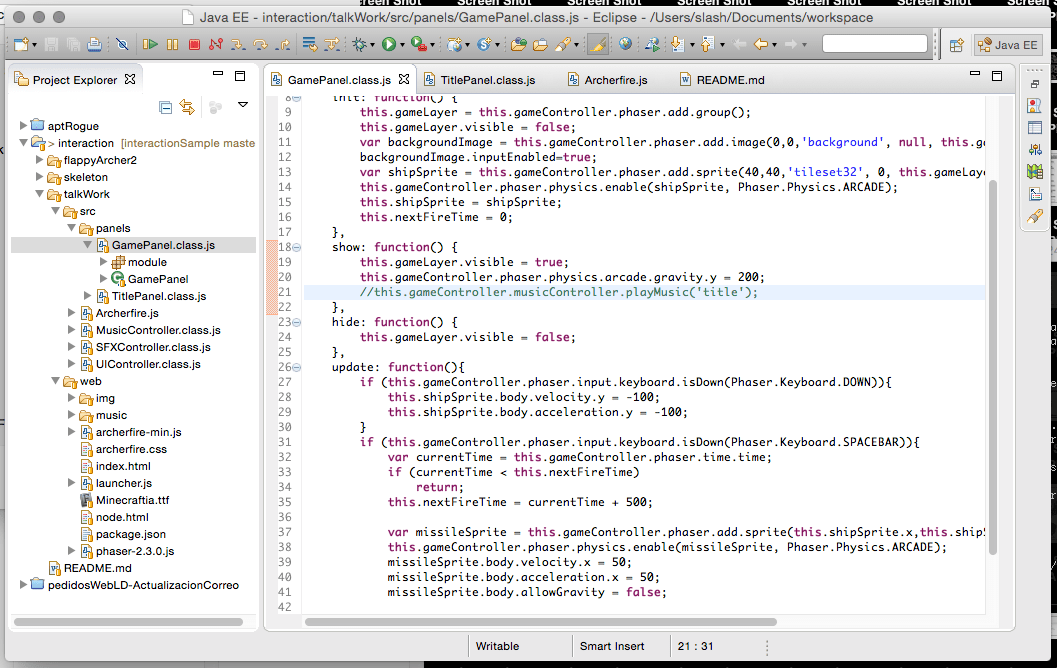Viewport: 1057px width, 668px height.
Task: Suspend the running program with the Pause icon
Action: pyautogui.click(x=170, y=43)
